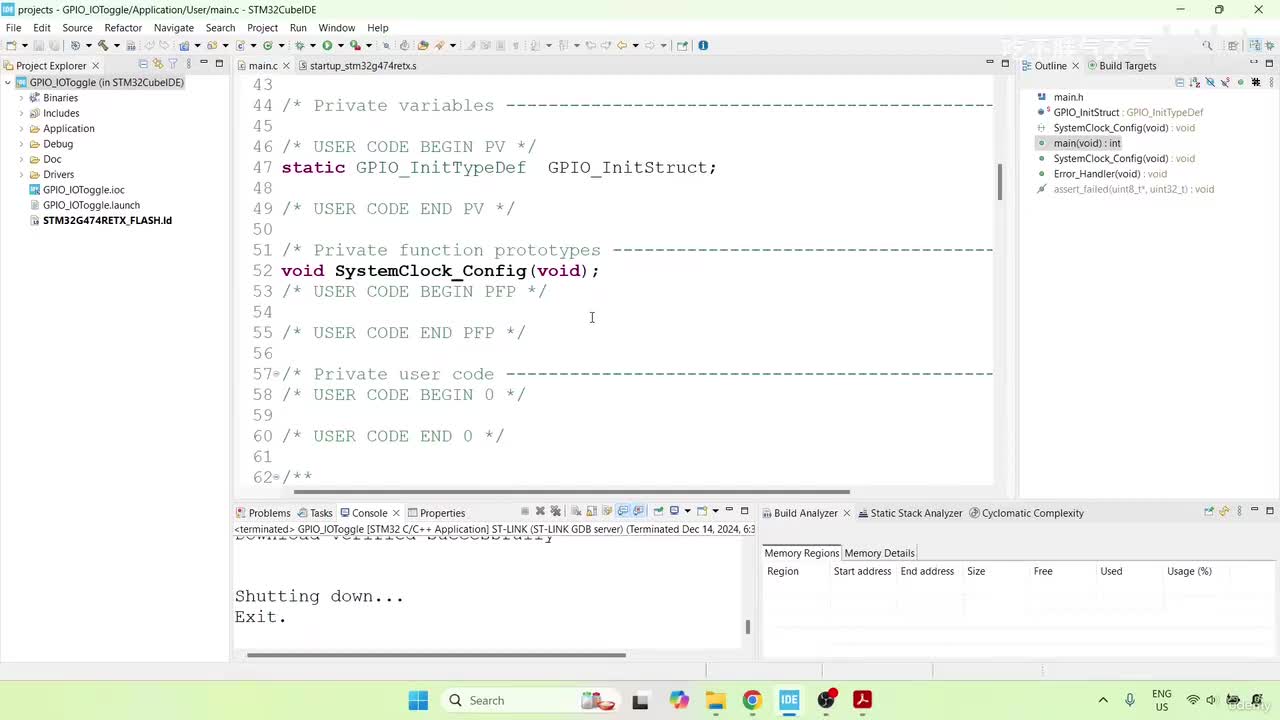1280x720 pixels.
Task: Toggle Hide Fields in Outline toolbar
Action: (1210, 82)
